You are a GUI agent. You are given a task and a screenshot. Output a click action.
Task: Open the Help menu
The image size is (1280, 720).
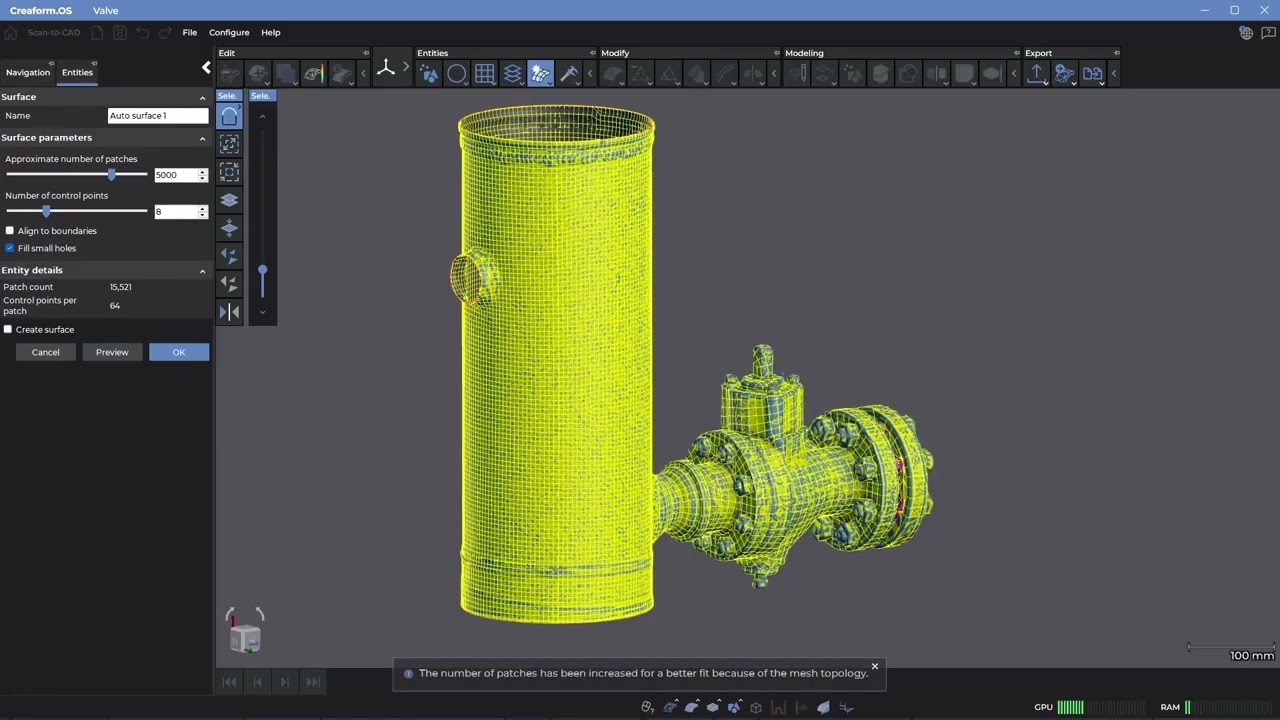click(x=270, y=33)
